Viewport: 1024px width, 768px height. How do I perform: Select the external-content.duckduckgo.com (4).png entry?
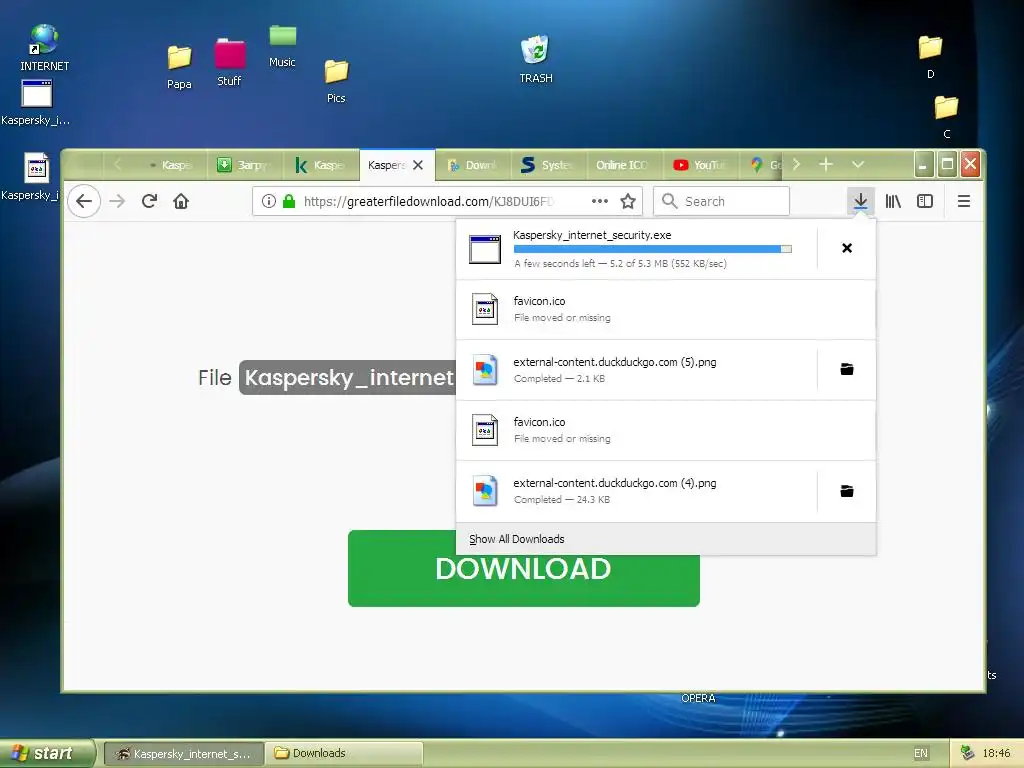click(x=637, y=491)
